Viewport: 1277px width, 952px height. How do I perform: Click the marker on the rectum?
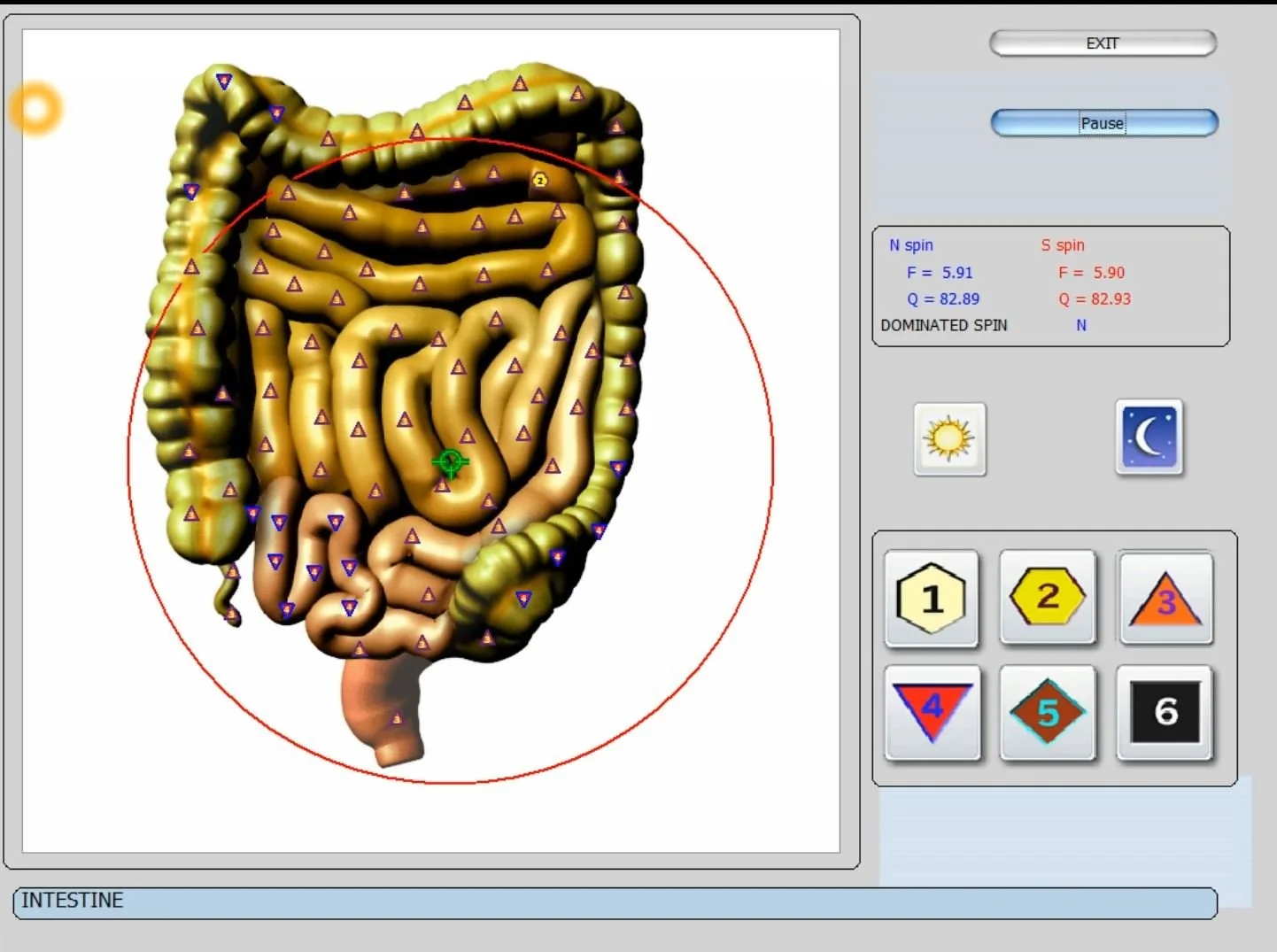click(x=397, y=718)
